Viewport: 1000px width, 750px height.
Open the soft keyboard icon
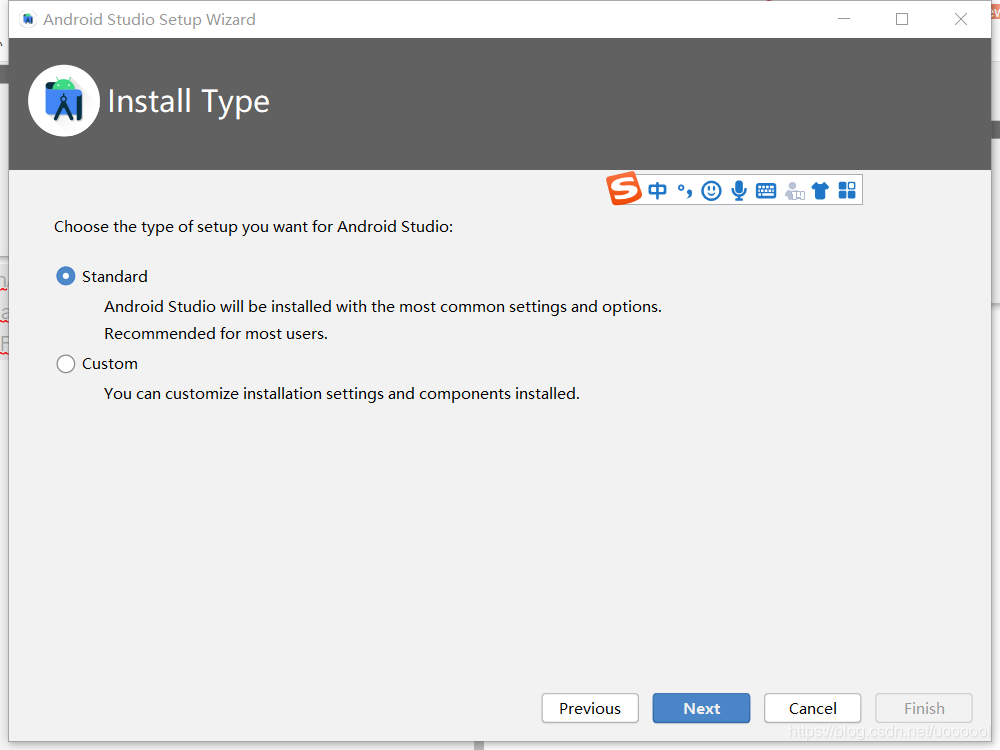(x=765, y=190)
